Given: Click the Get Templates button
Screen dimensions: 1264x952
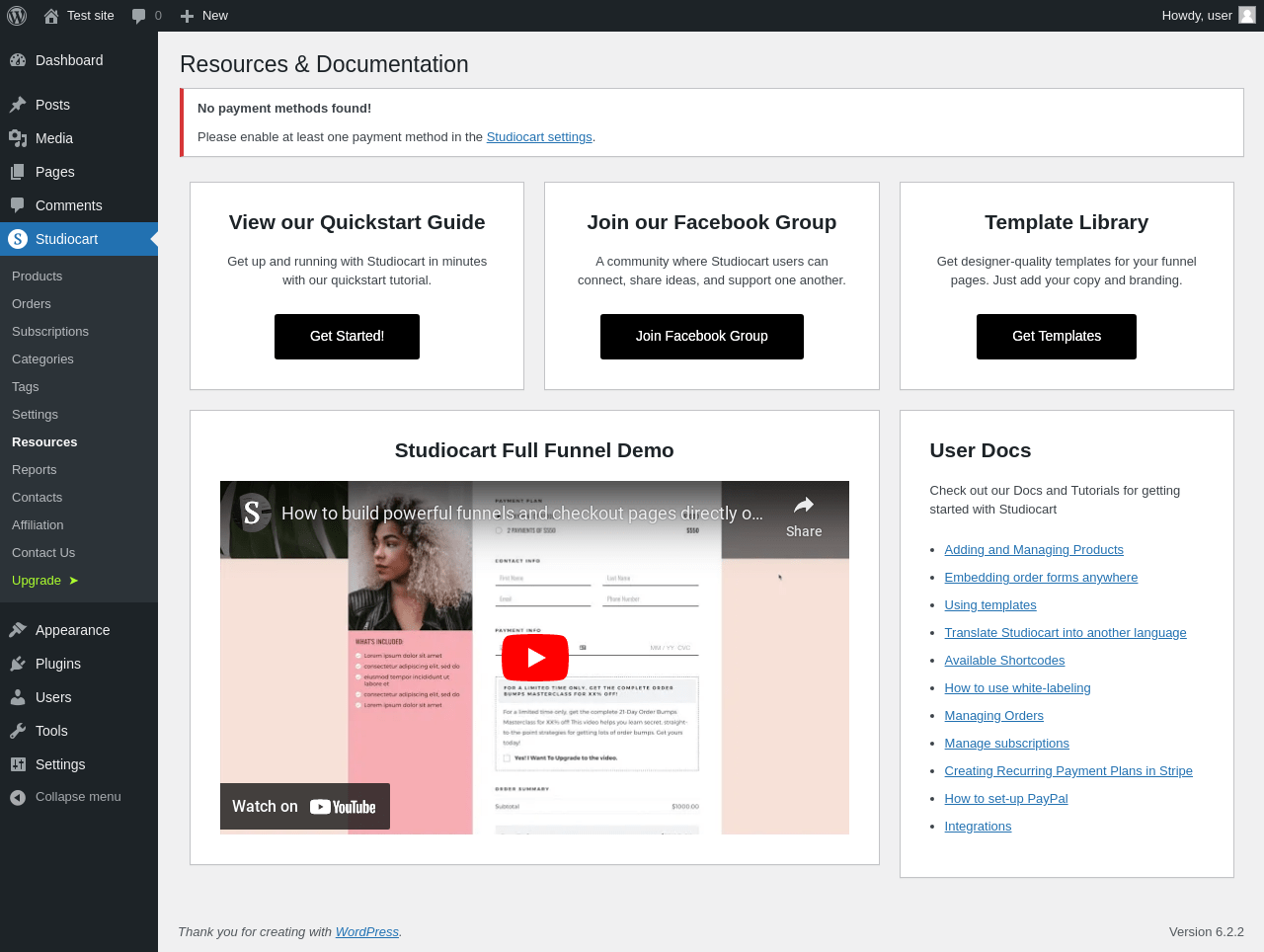Looking at the screenshot, I should (1057, 337).
